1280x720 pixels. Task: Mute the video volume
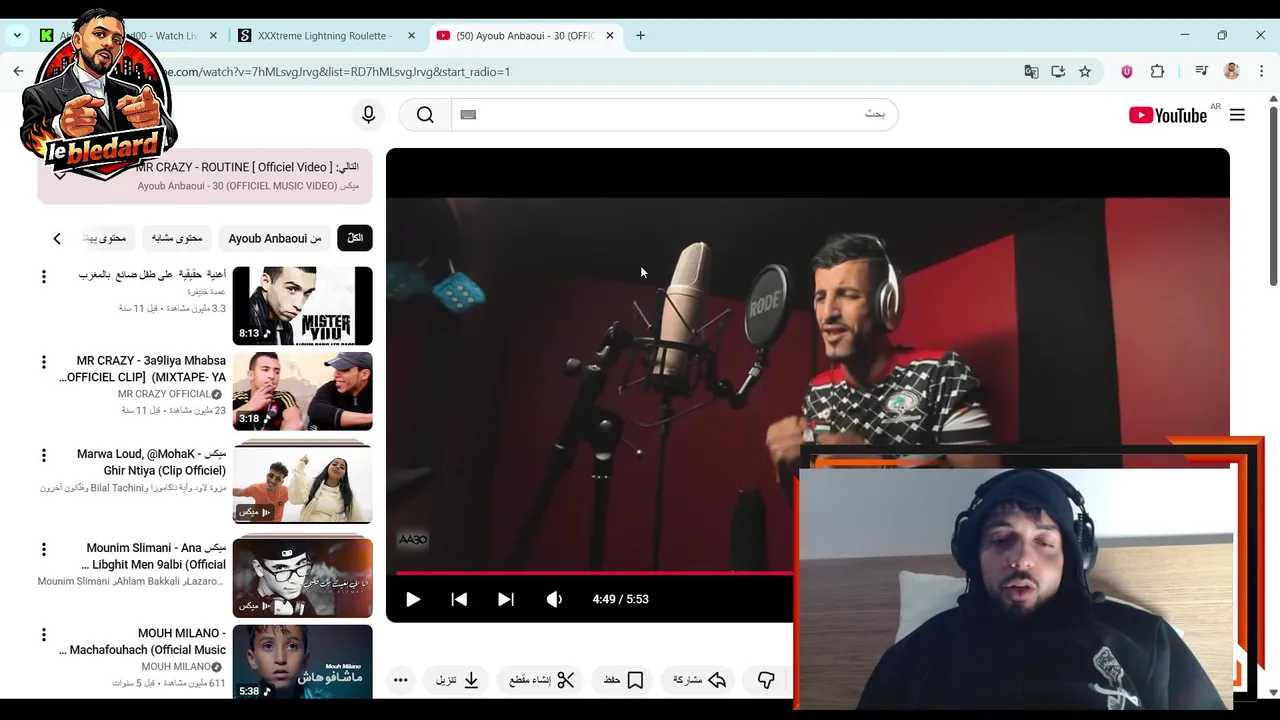tap(554, 599)
